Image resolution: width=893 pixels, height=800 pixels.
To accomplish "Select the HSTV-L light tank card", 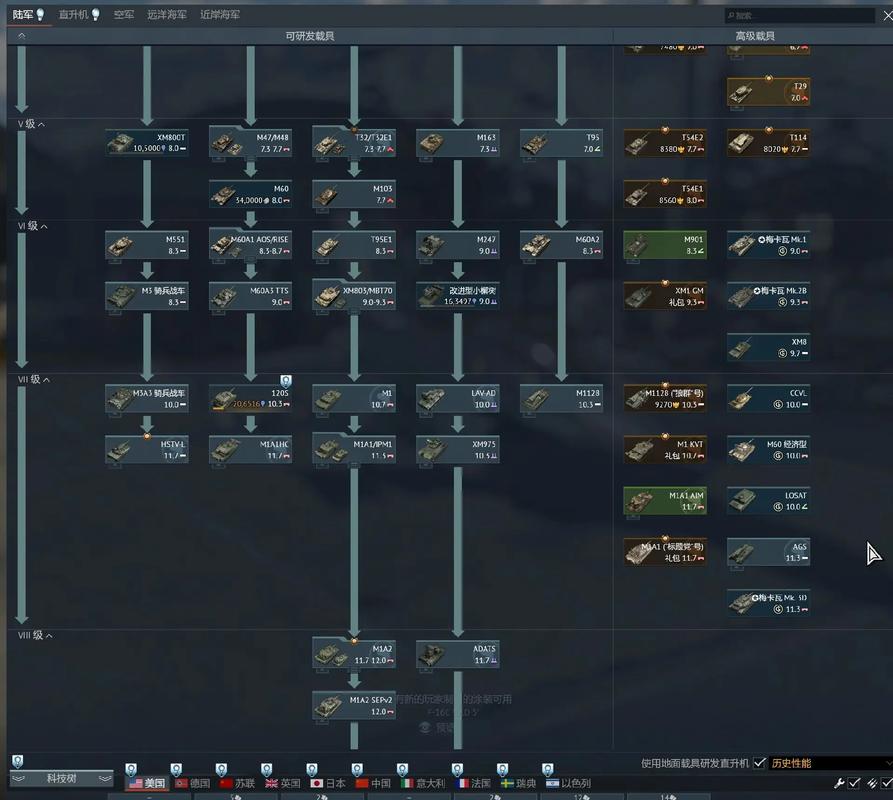I will 147,449.
